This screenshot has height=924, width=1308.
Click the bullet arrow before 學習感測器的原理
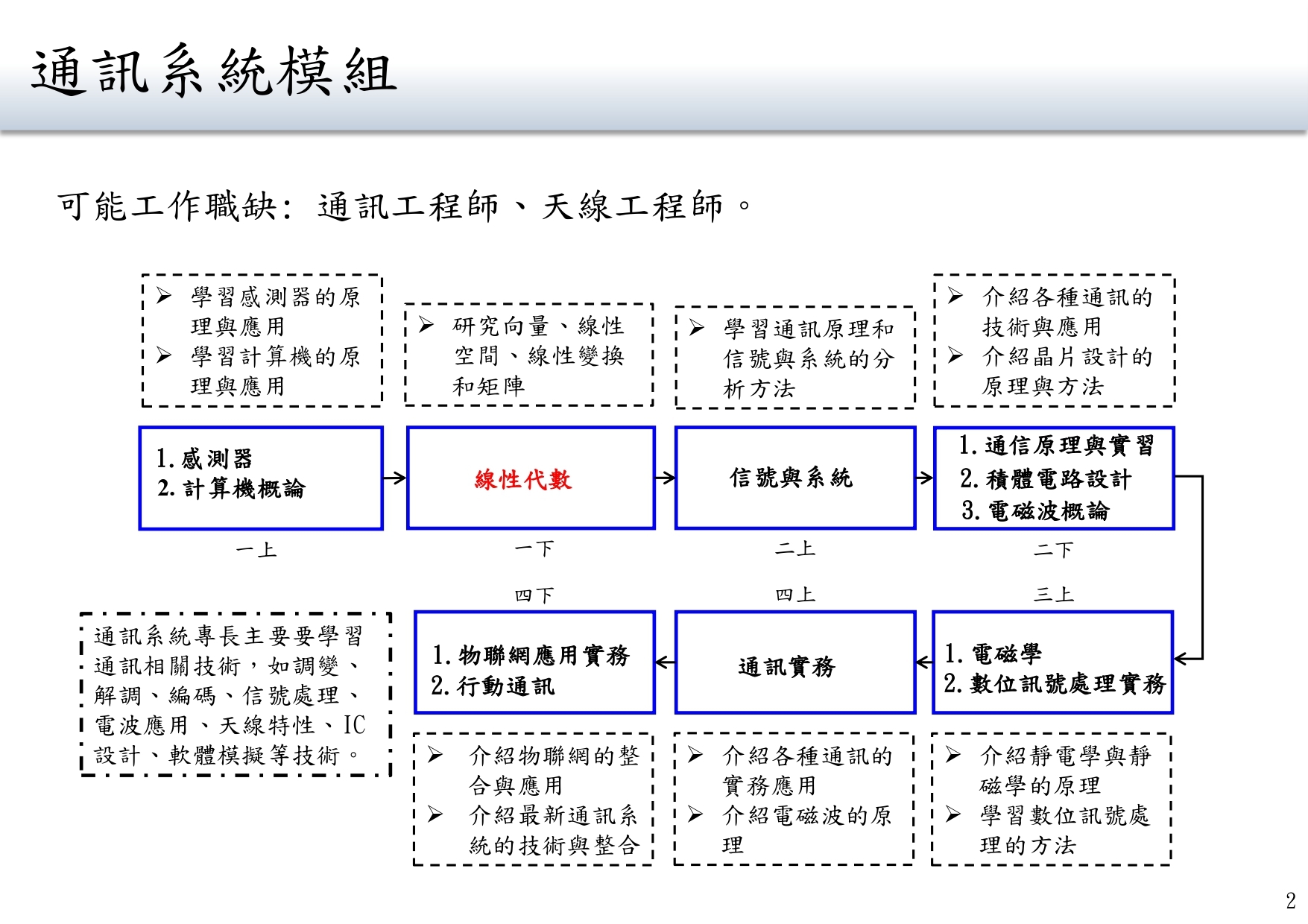point(164,297)
